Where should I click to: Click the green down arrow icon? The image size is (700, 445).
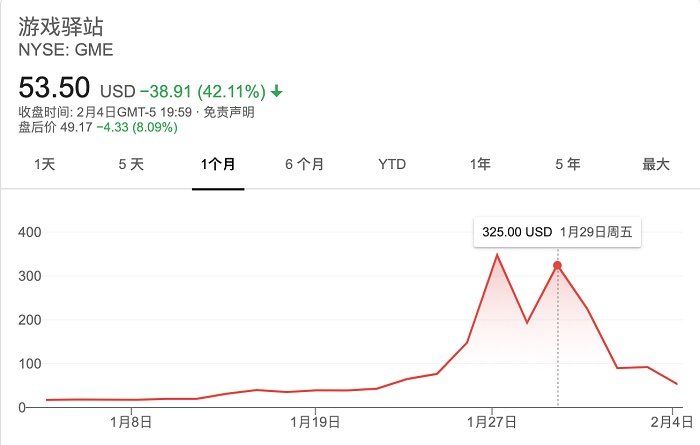point(277,91)
